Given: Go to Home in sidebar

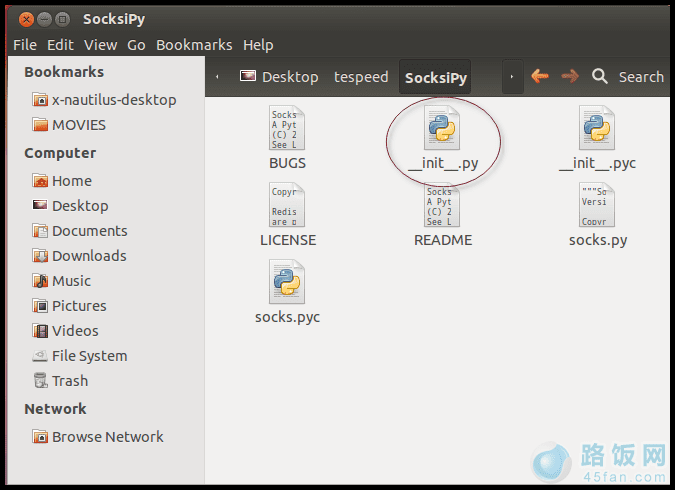Looking at the screenshot, I should click(x=72, y=181).
